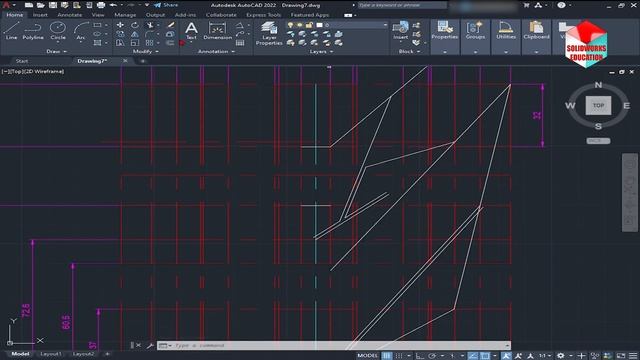
Task: Open the Help question mark icon
Action: (561, 5)
